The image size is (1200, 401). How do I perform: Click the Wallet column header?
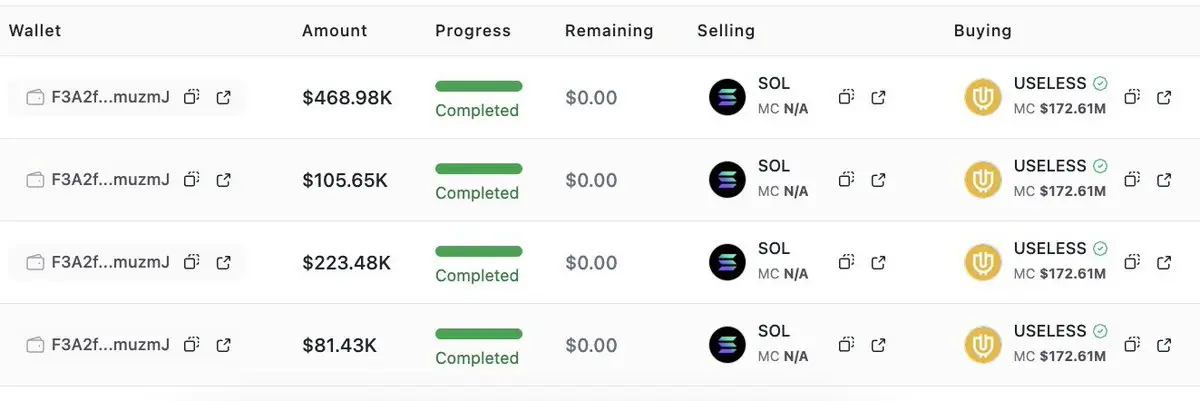click(35, 31)
